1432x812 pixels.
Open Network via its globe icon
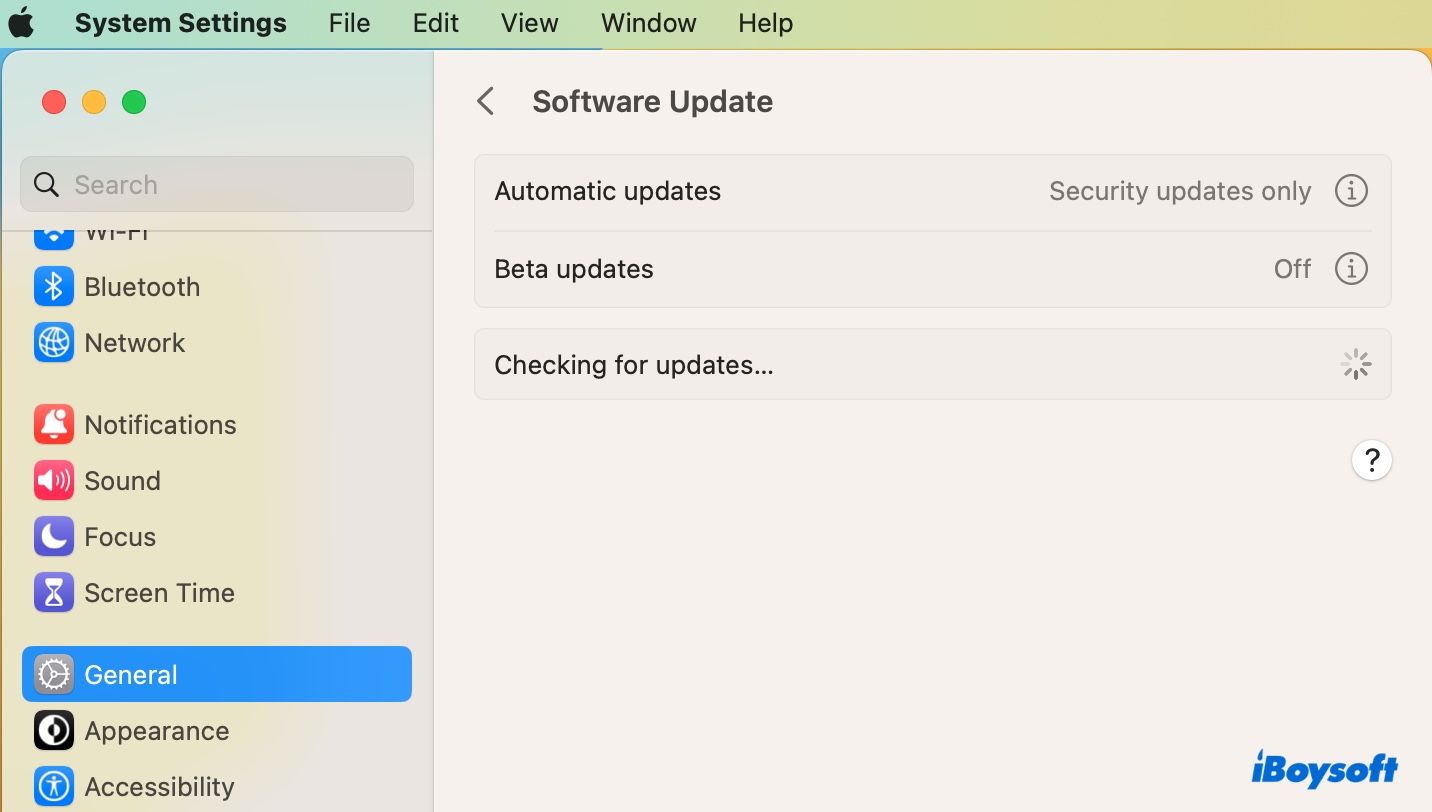(x=54, y=343)
